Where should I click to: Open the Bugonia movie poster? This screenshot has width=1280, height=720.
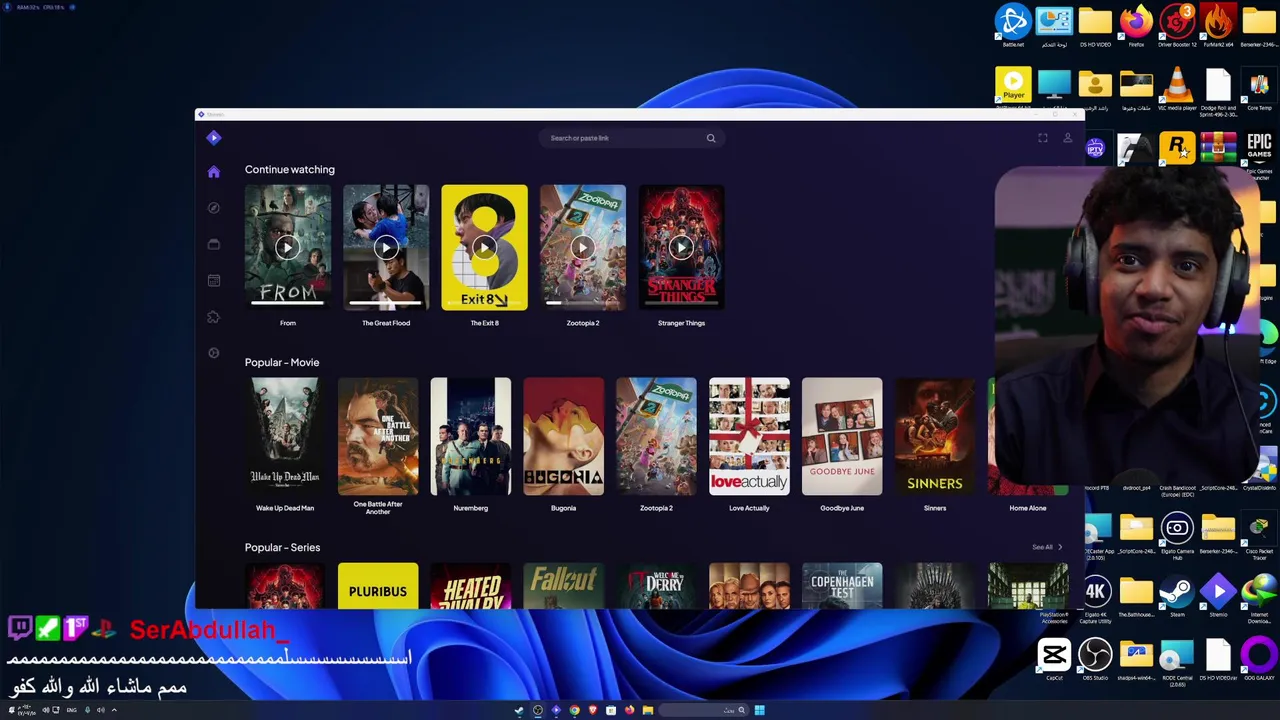[x=563, y=436]
